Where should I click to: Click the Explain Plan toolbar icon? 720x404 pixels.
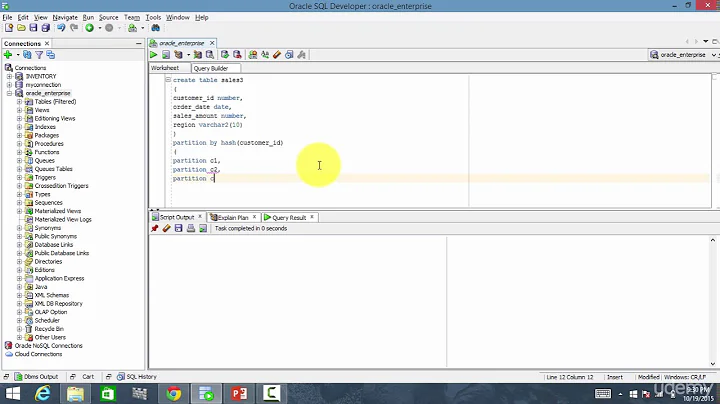pos(179,55)
